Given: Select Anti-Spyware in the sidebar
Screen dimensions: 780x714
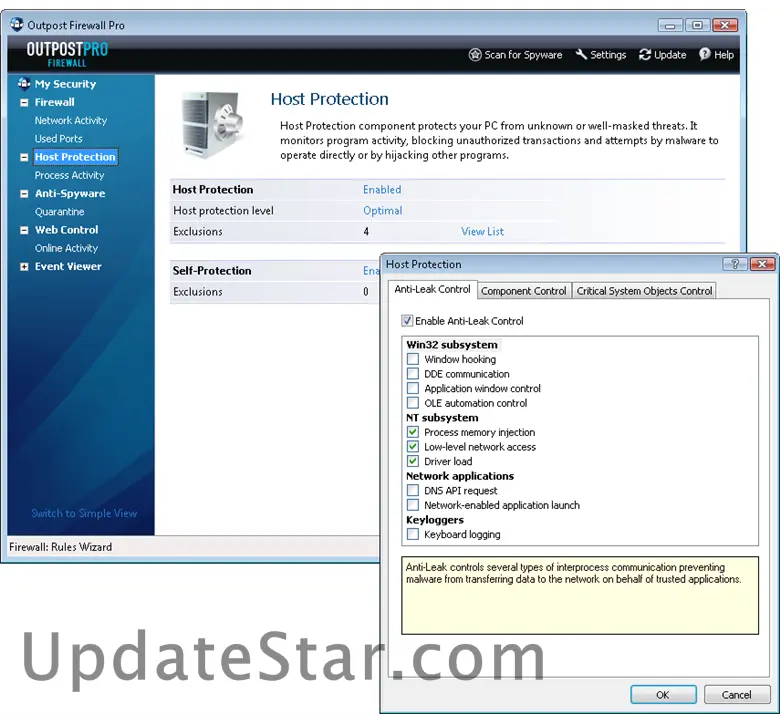Looking at the screenshot, I should pos(70,194).
